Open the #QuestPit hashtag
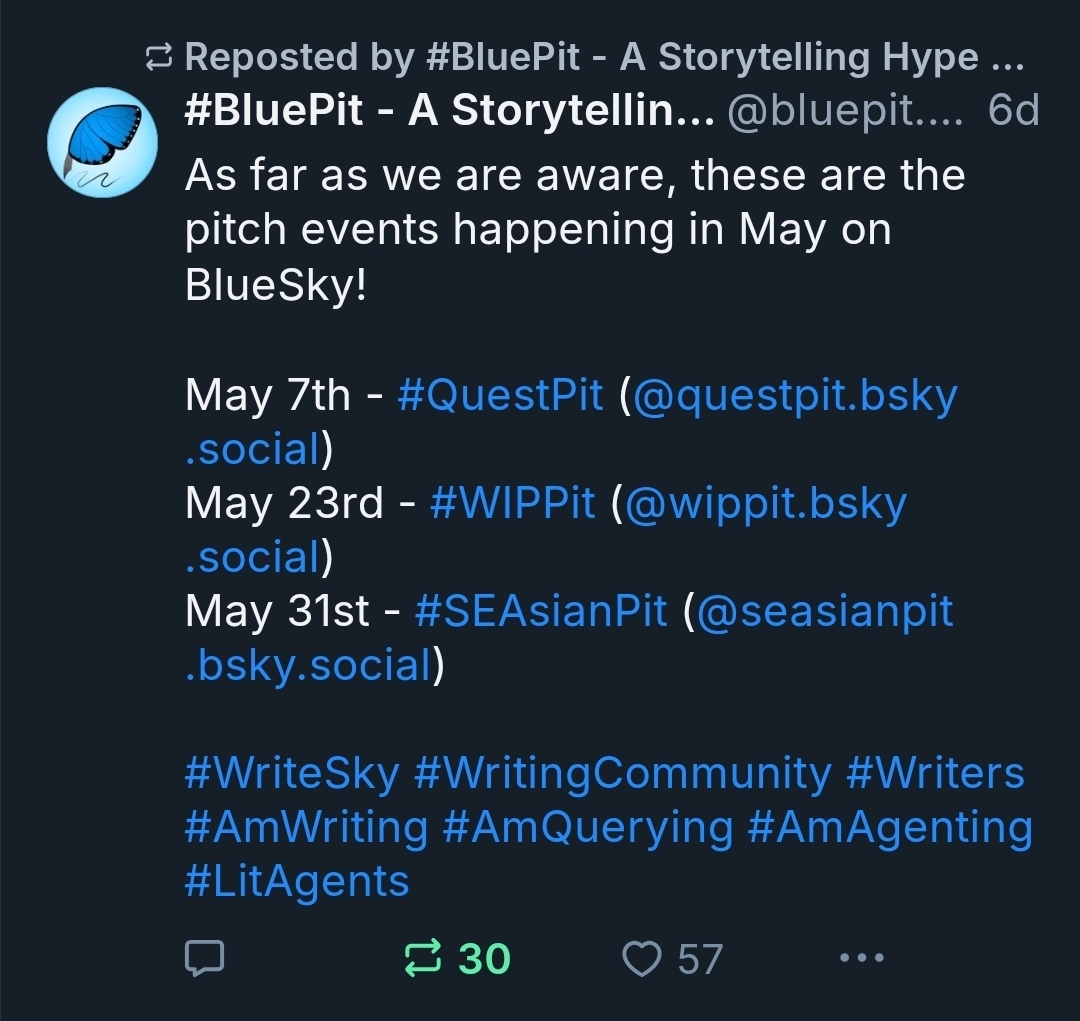 [500, 396]
